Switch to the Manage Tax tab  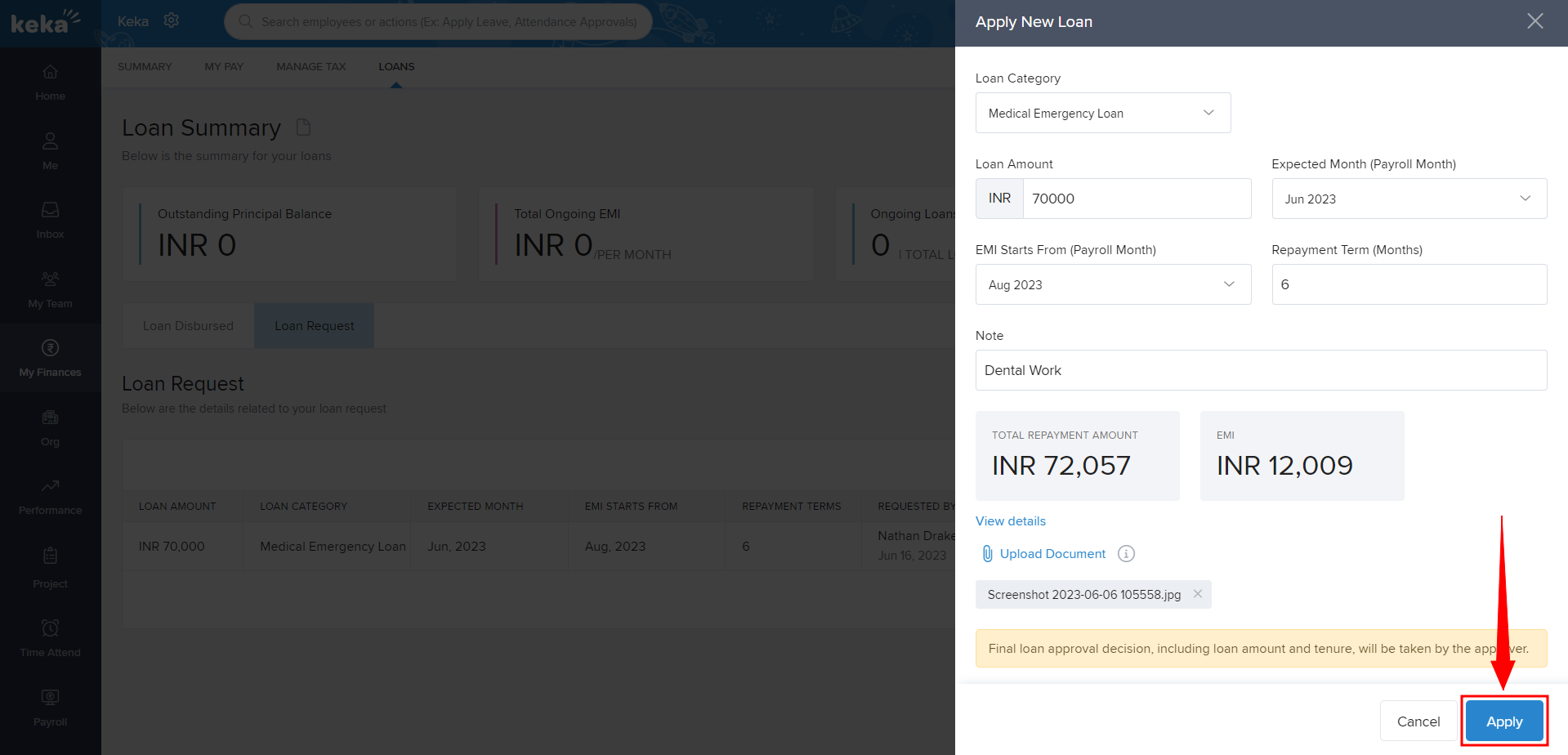[310, 67]
